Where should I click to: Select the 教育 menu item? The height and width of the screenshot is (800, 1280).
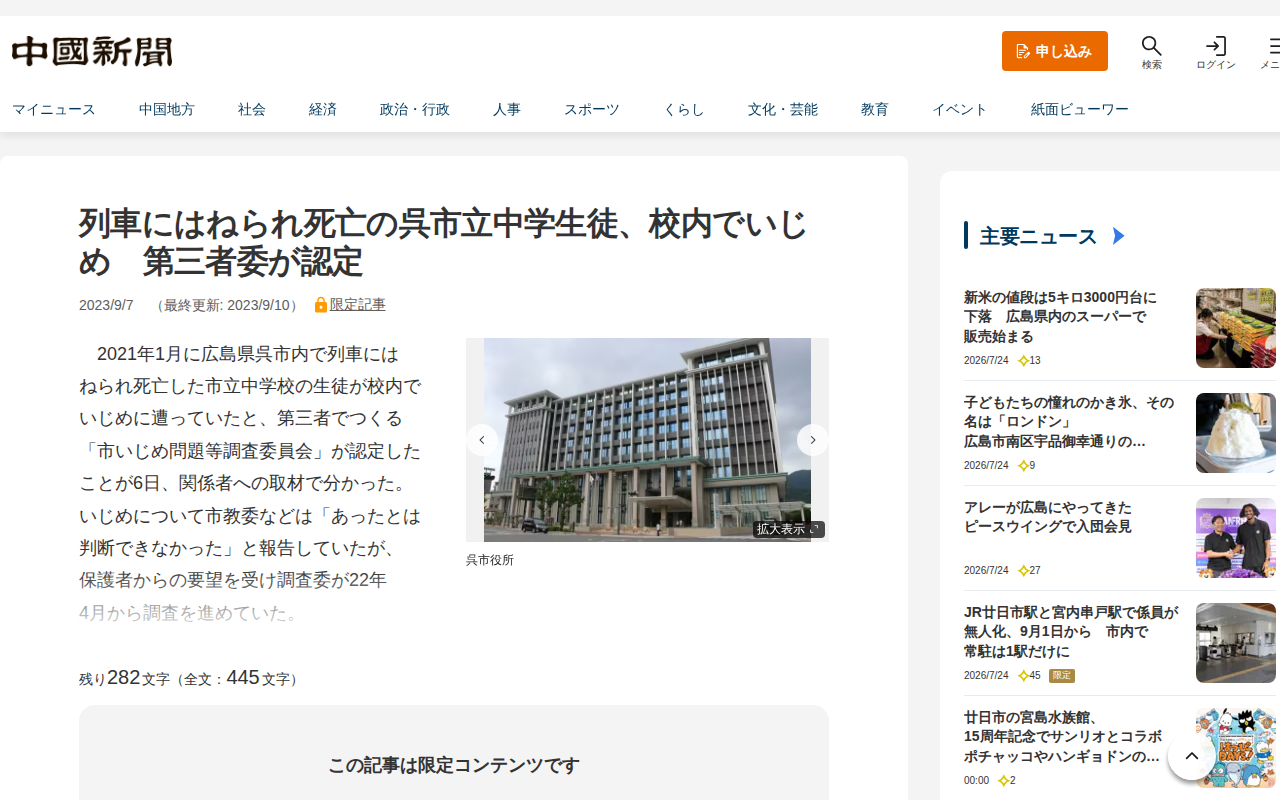875,109
